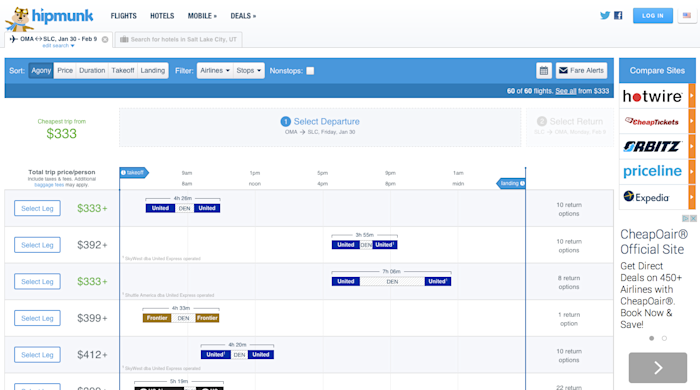
Task: Close the OMA-SLC search tab
Action: click(x=105, y=39)
